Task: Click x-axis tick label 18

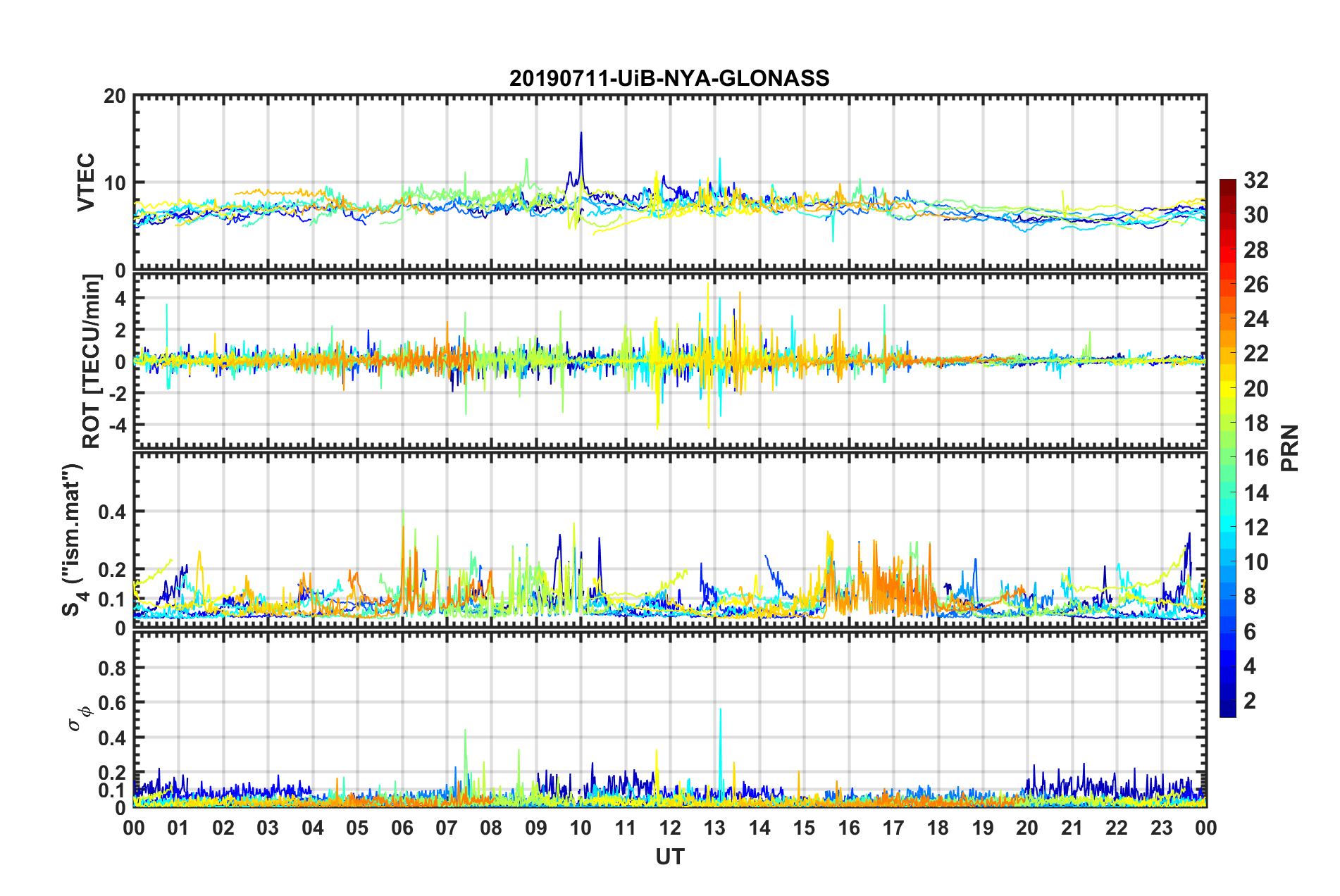Action: (x=938, y=828)
